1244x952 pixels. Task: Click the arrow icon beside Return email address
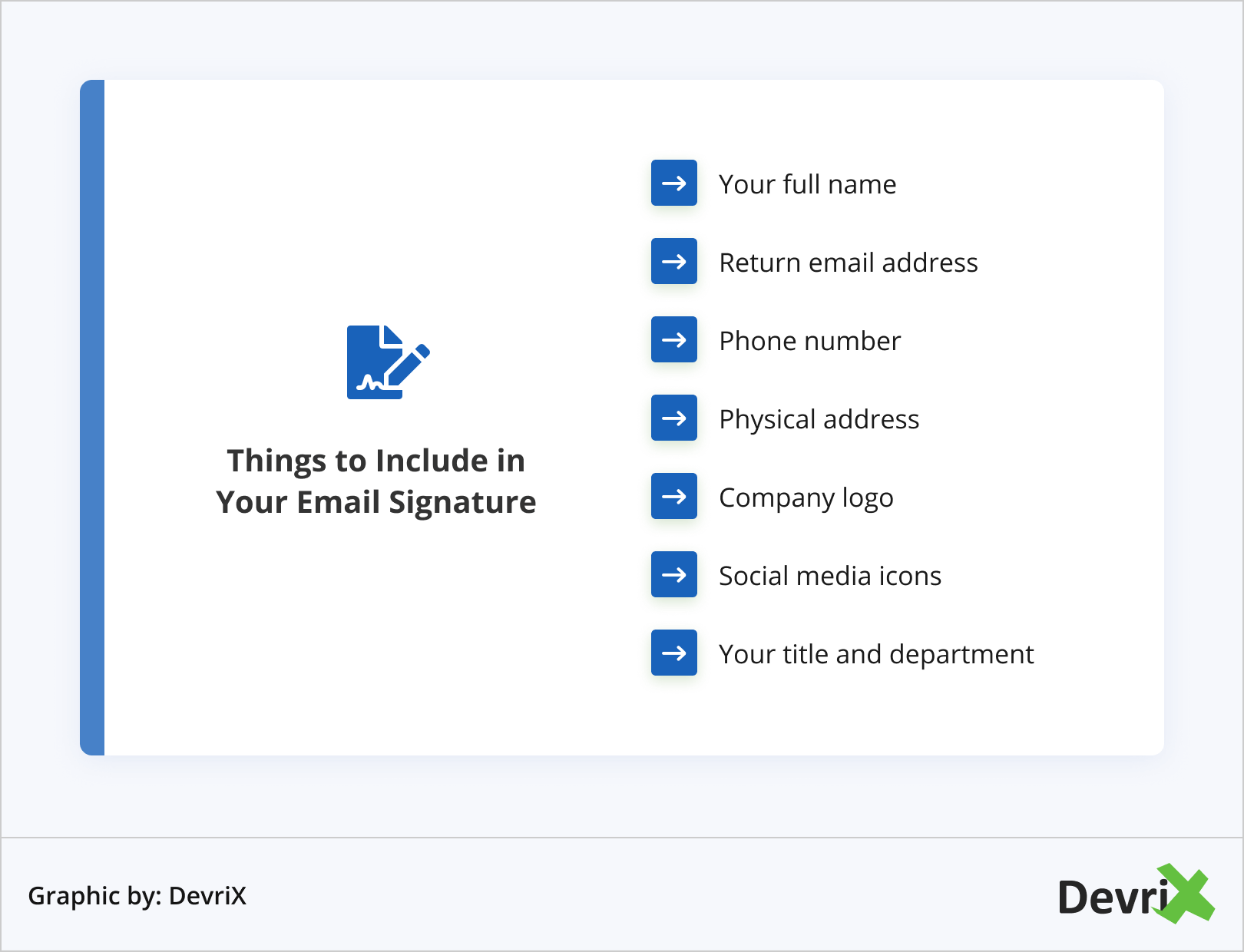(673, 261)
